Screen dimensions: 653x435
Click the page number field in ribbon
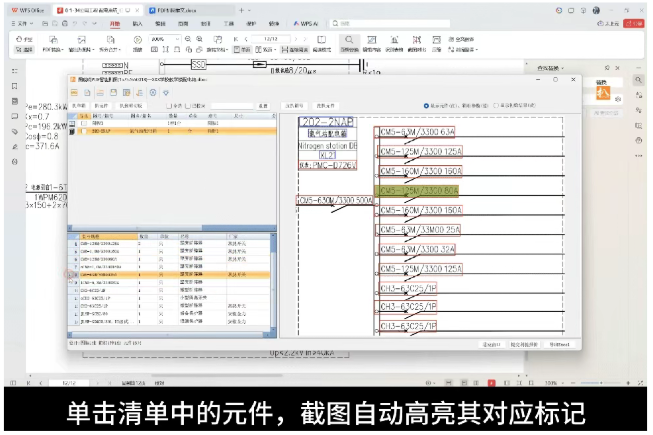click(x=271, y=39)
